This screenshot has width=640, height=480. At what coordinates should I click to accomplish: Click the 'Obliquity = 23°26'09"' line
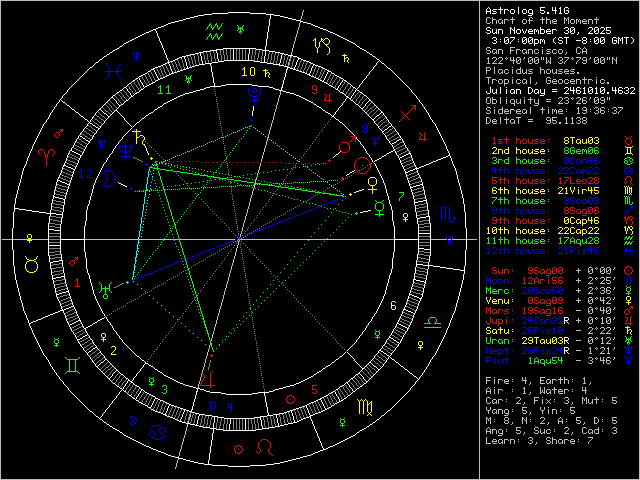click(548, 101)
